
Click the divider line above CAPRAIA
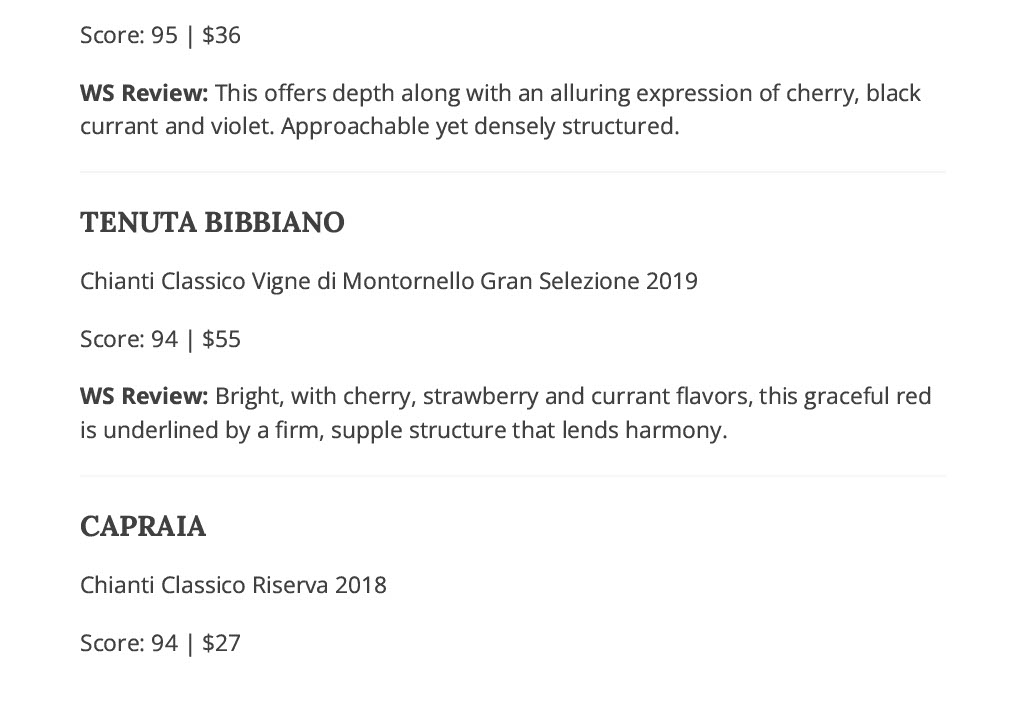pyautogui.click(x=513, y=476)
